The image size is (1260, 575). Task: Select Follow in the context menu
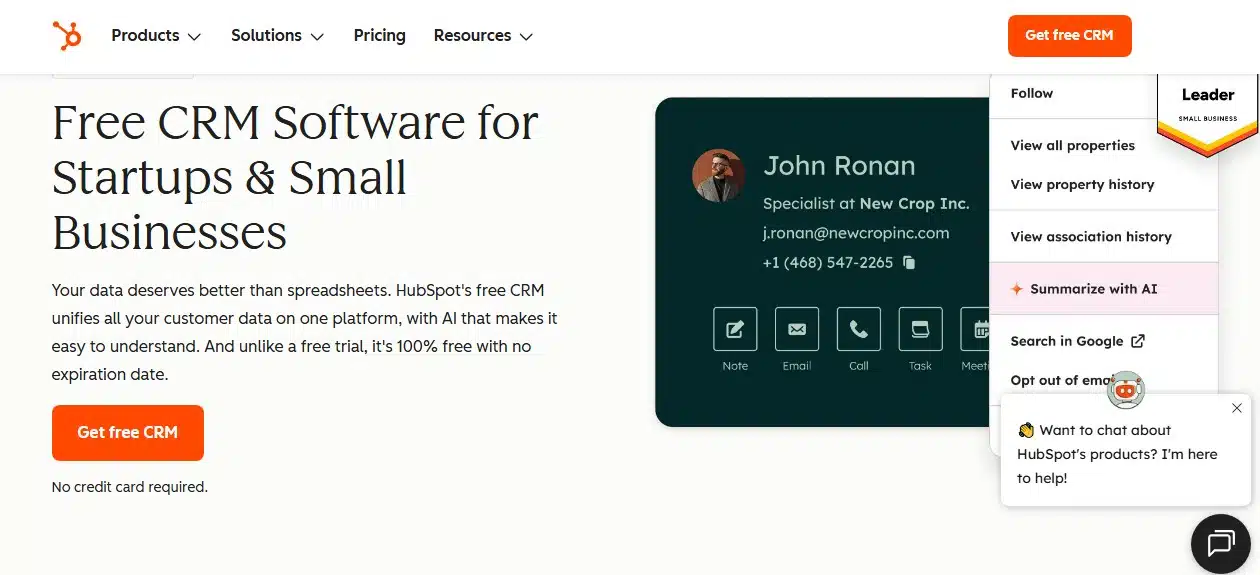[x=1032, y=93]
